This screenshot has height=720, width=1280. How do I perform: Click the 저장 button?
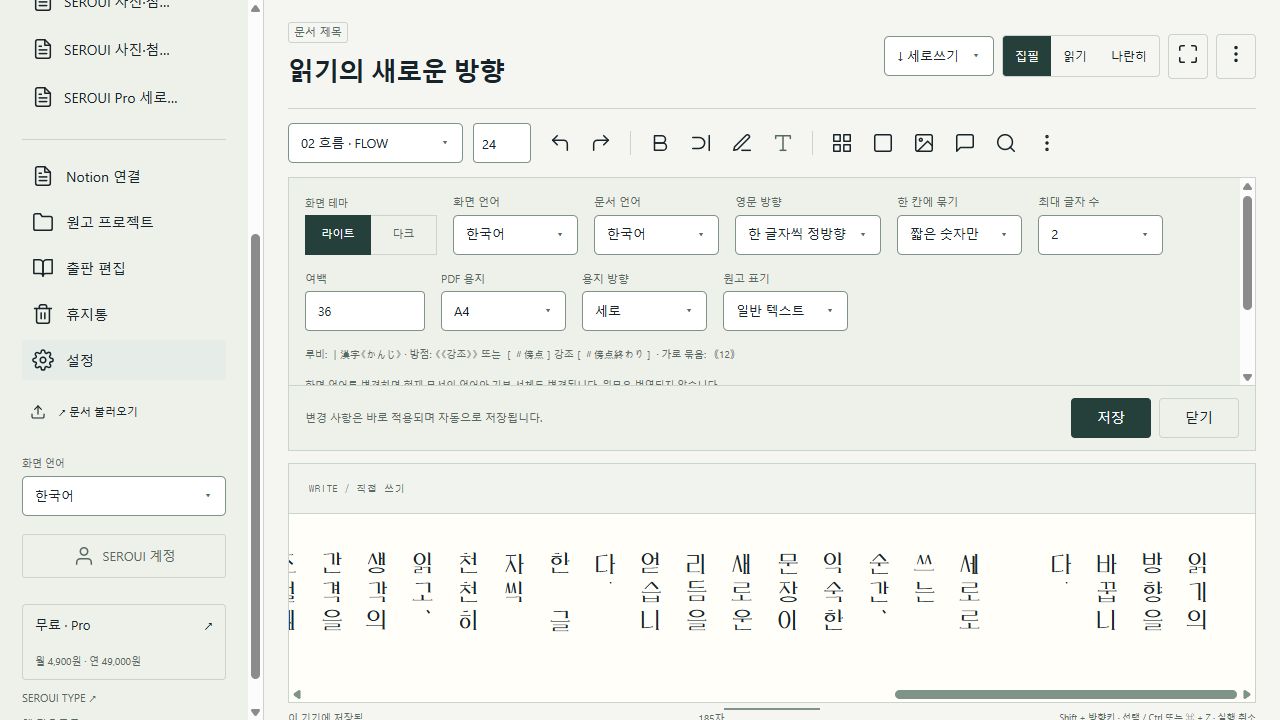1111,418
